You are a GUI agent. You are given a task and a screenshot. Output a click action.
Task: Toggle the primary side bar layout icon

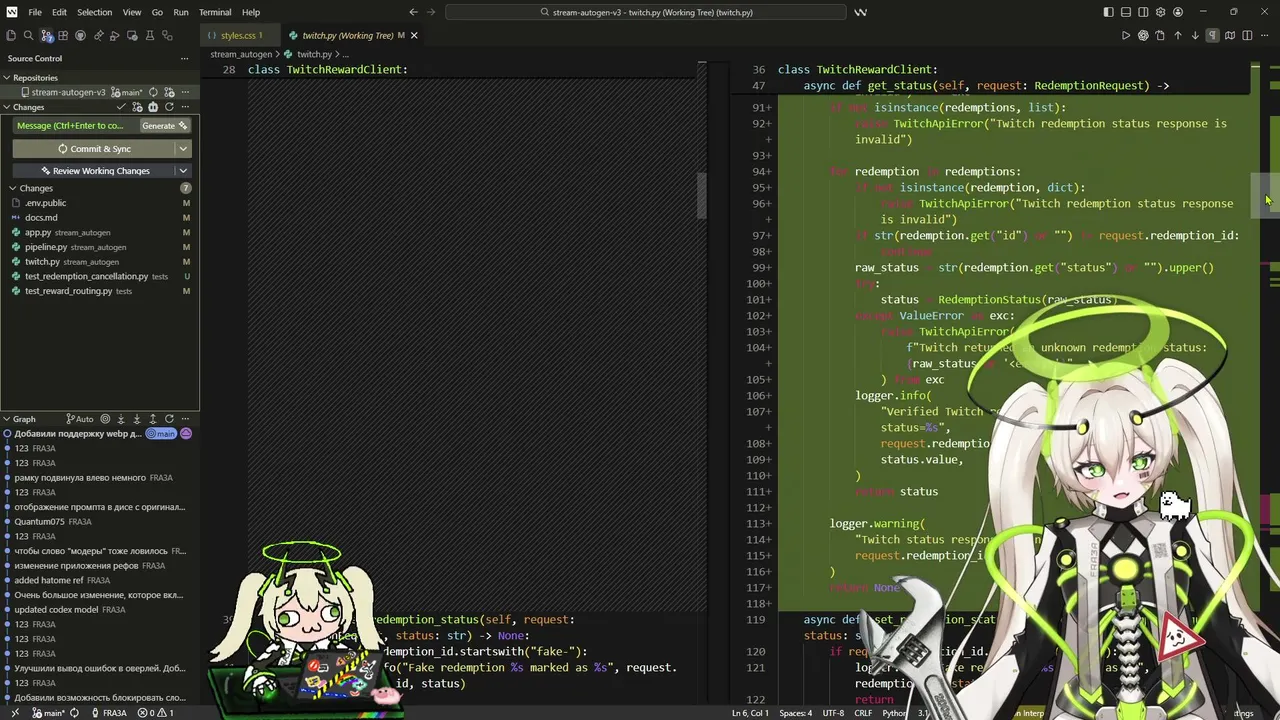click(x=1108, y=12)
